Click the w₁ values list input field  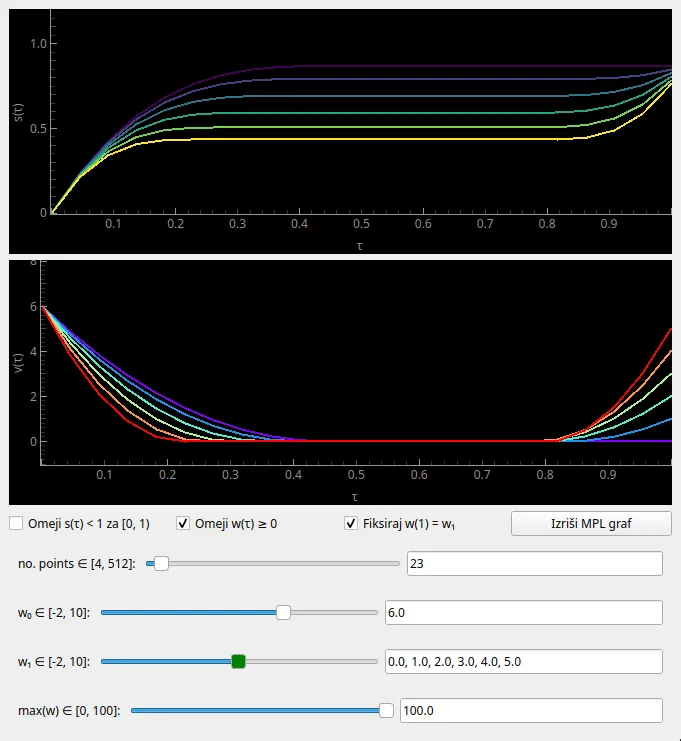[522, 661]
